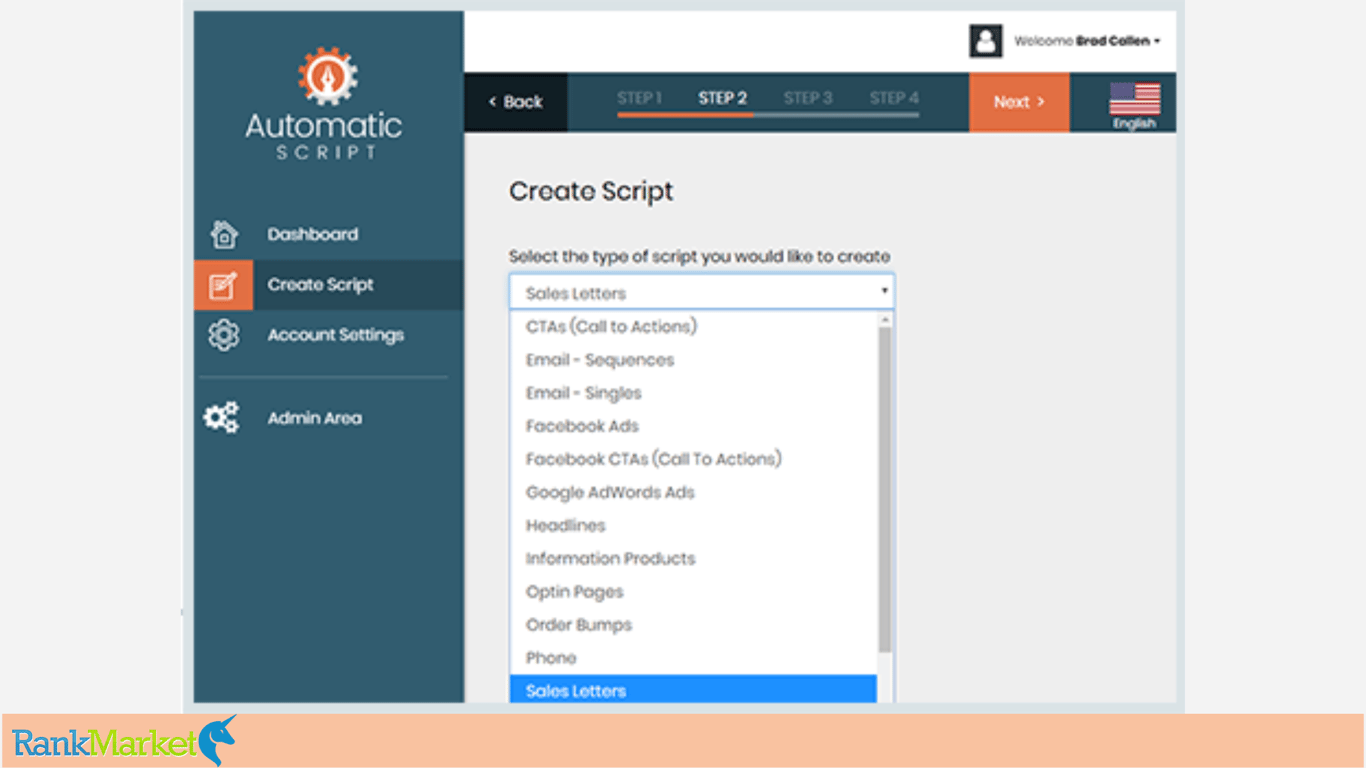Switch to STEP 1 tab
This screenshot has height=768, width=1366.
pyautogui.click(x=640, y=98)
